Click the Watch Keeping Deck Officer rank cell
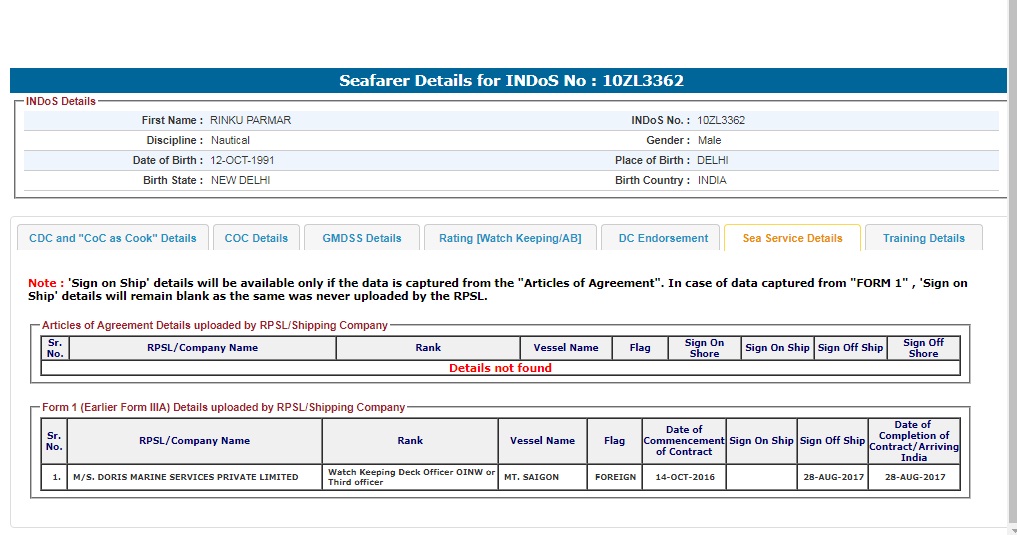The height and width of the screenshot is (535, 1017). pos(410,477)
